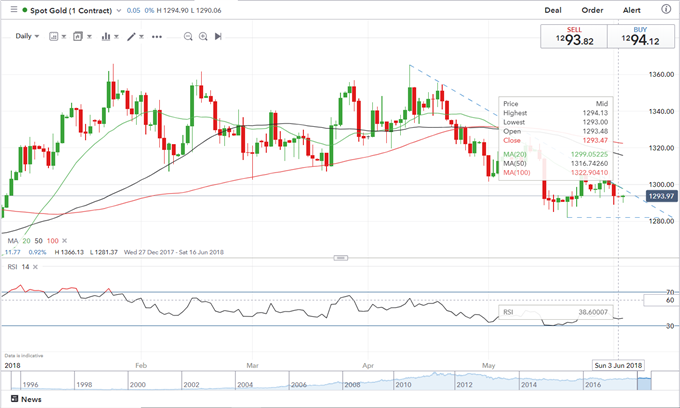Remove the RSI 14 indicator with its X
680x408 pixels.
[35, 267]
